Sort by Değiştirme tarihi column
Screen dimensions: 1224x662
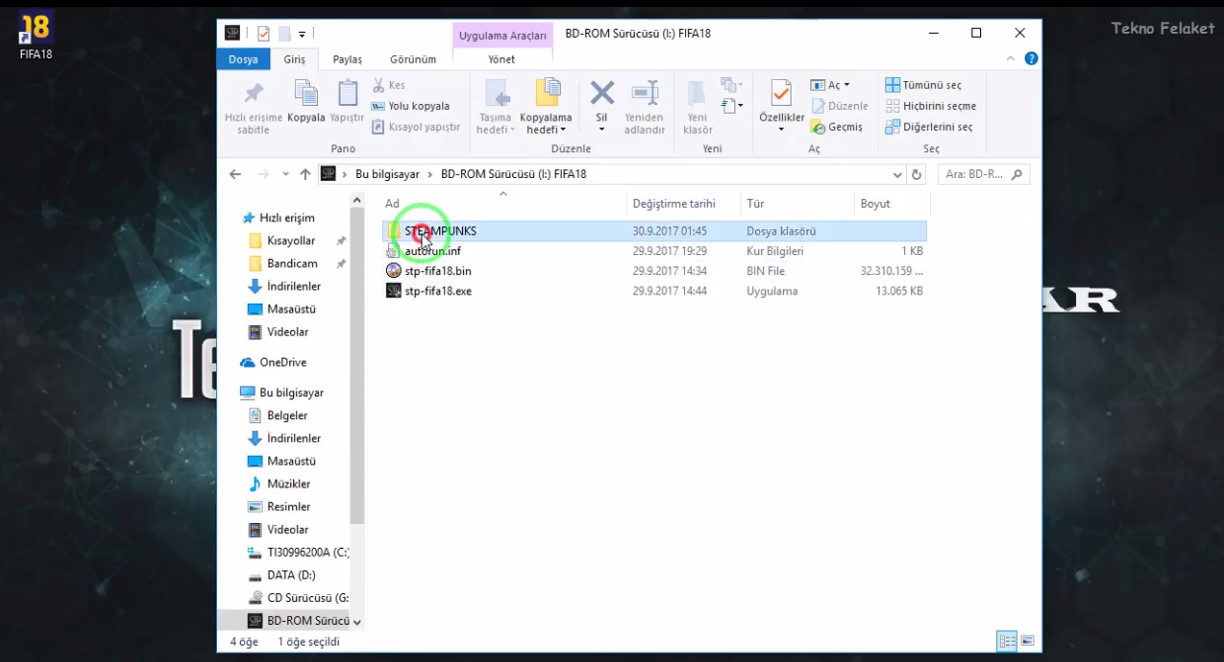683,204
